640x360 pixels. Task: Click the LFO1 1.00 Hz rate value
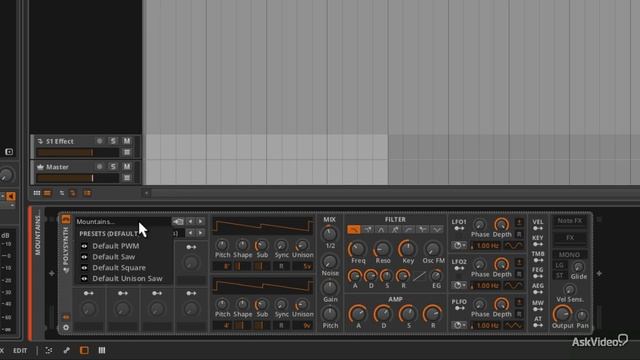(x=487, y=246)
